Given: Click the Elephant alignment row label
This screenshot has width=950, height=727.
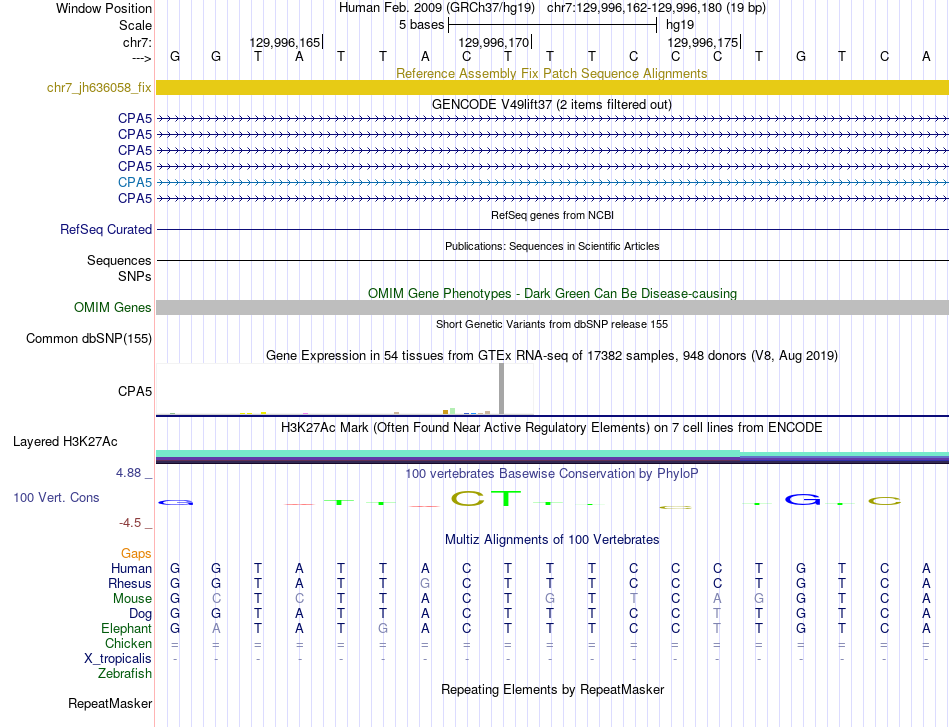Looking at the screenshot, I should (x=126, y=628).
